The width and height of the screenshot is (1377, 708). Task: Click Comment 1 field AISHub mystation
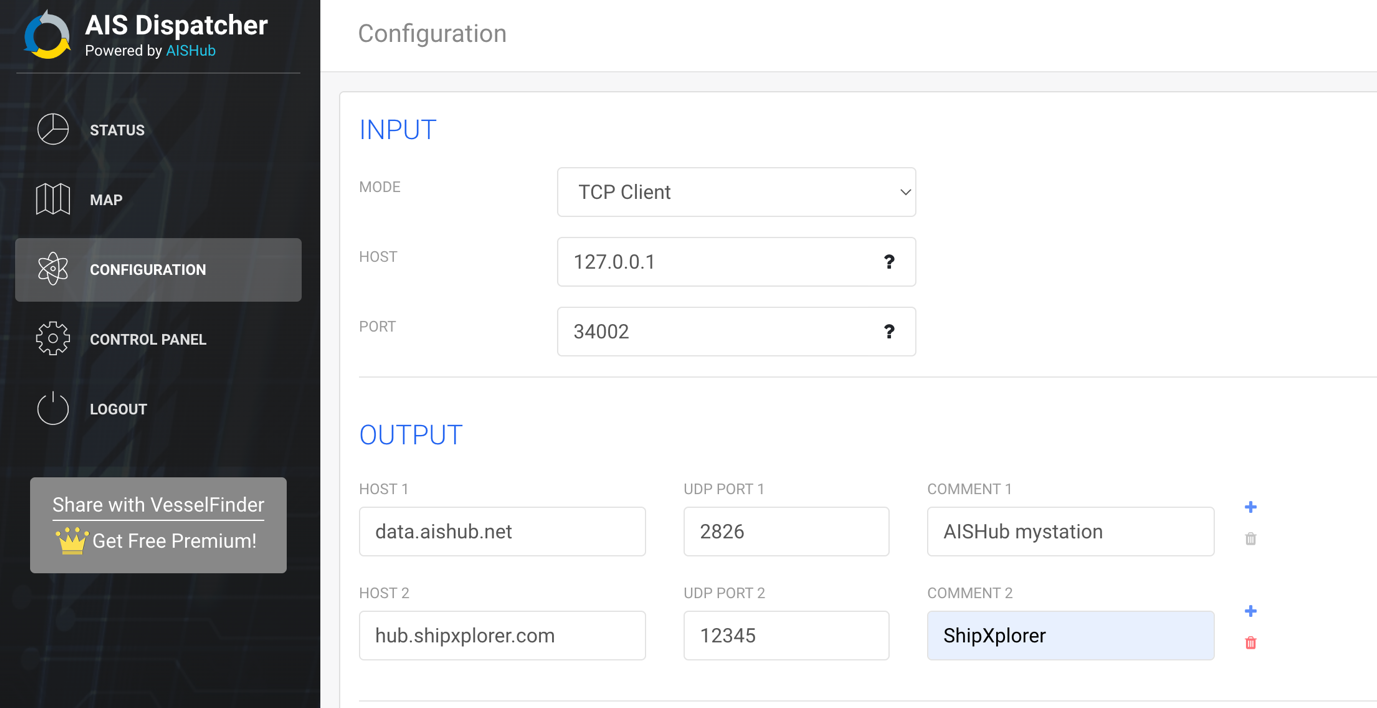(1070, 532)
